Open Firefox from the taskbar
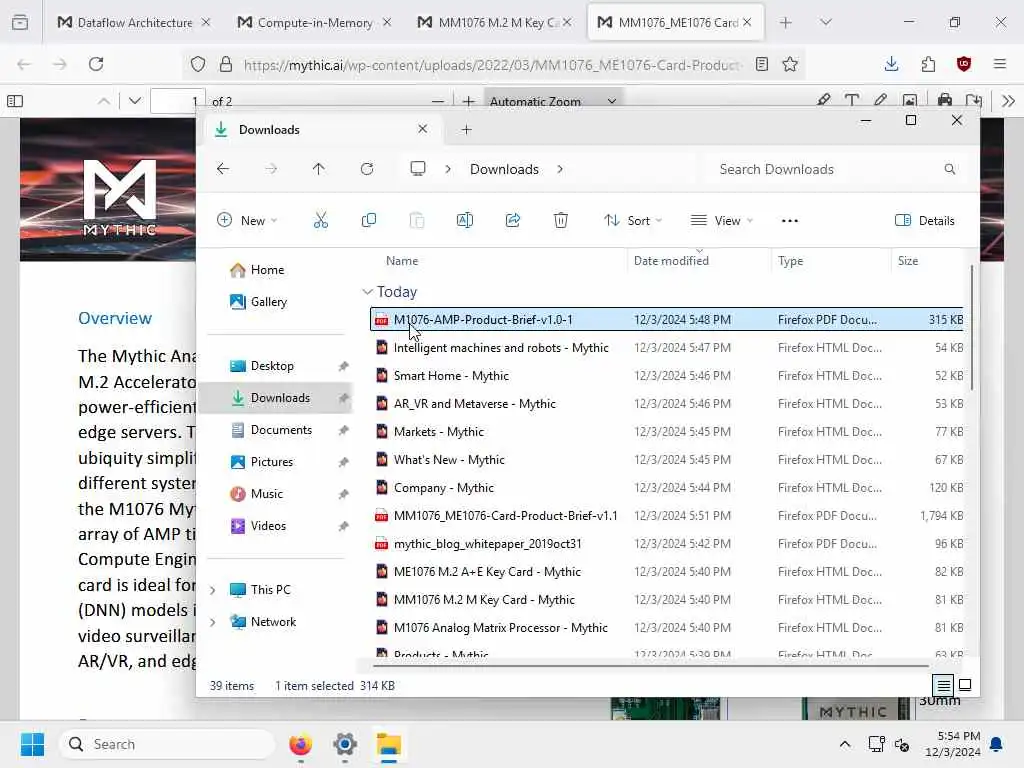Image resolution: width=1024 pixels, height=768 pixels. 300,744
